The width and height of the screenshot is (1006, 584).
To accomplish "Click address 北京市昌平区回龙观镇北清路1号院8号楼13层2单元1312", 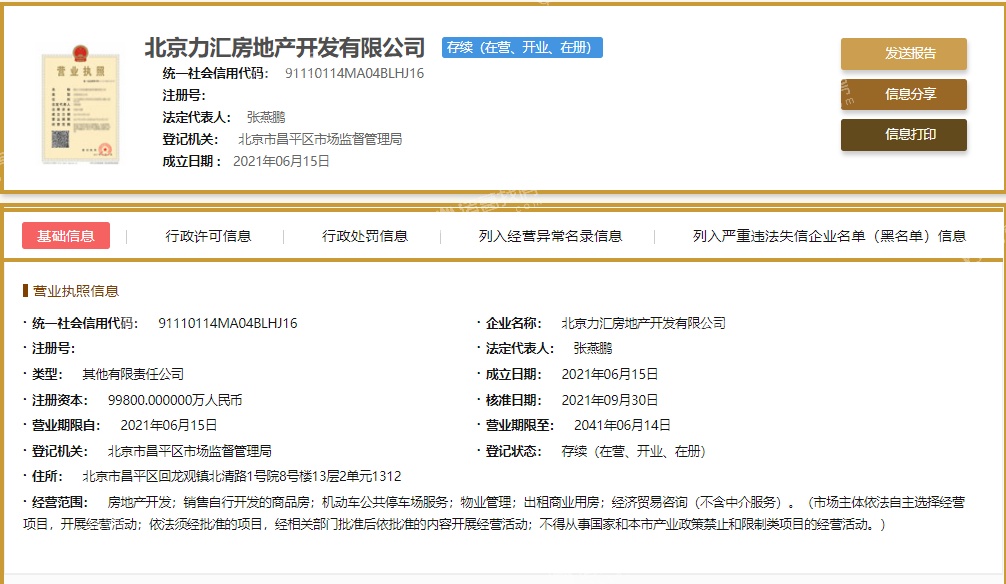I will (242, 476).
